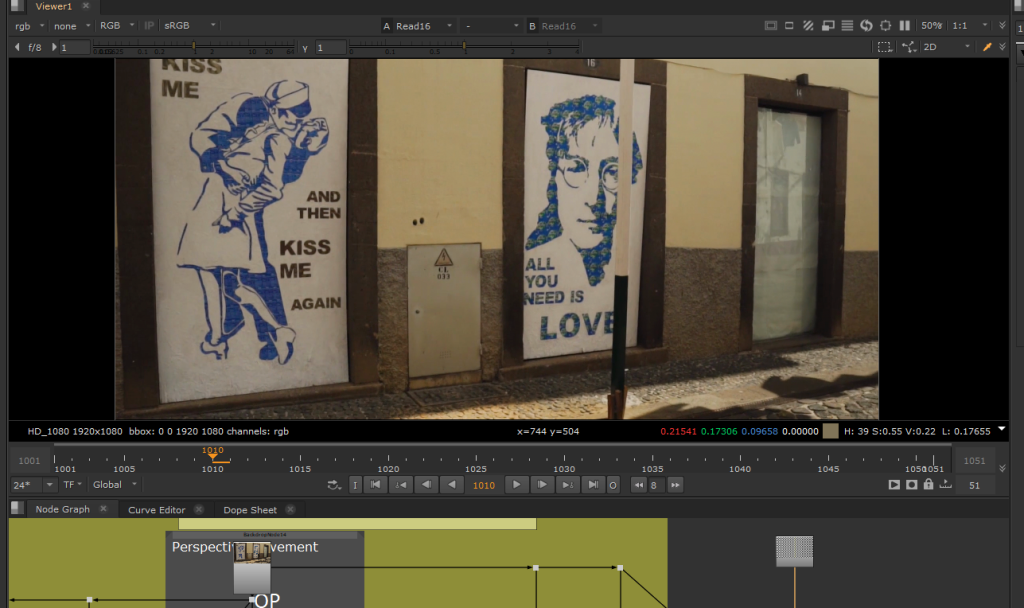Image resolution: width=1024 pixels, height=608 pixels.
Task: Click the dashed ROI region icon
Action: (884, 47)
